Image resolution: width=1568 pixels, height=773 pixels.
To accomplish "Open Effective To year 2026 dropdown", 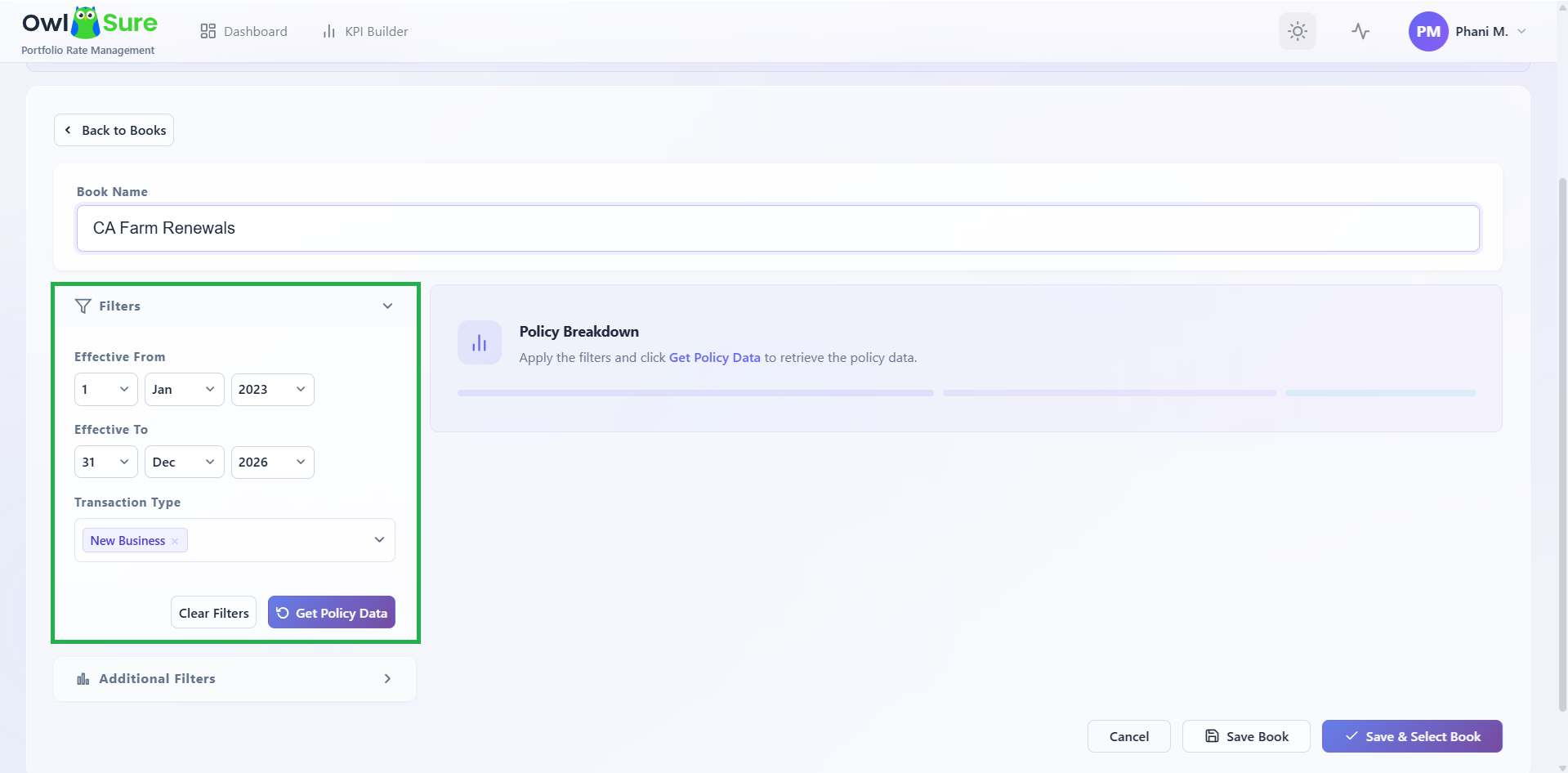I will pos(273,462).
